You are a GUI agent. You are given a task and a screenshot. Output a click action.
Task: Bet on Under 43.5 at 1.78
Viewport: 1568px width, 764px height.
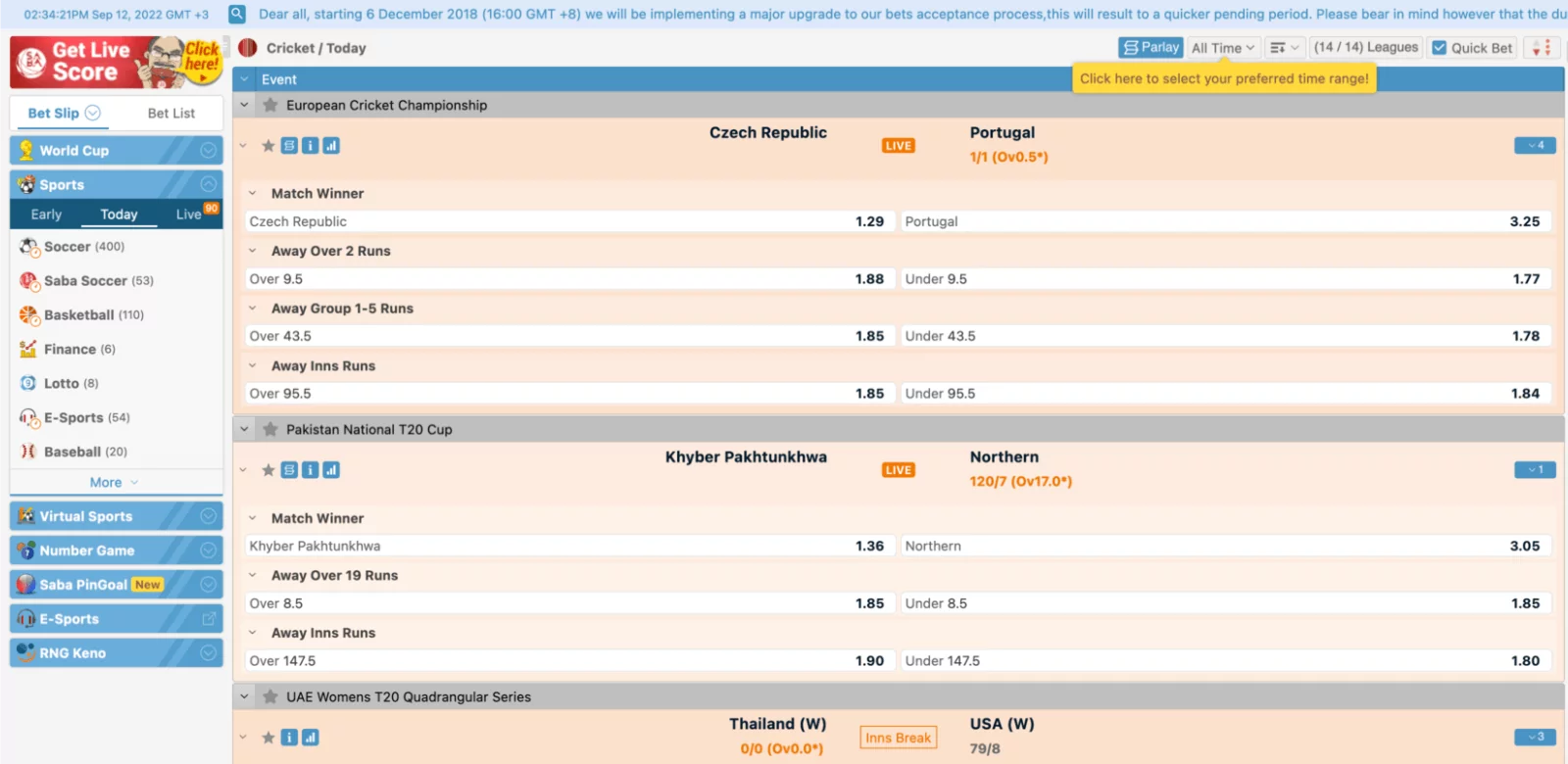1225,336
